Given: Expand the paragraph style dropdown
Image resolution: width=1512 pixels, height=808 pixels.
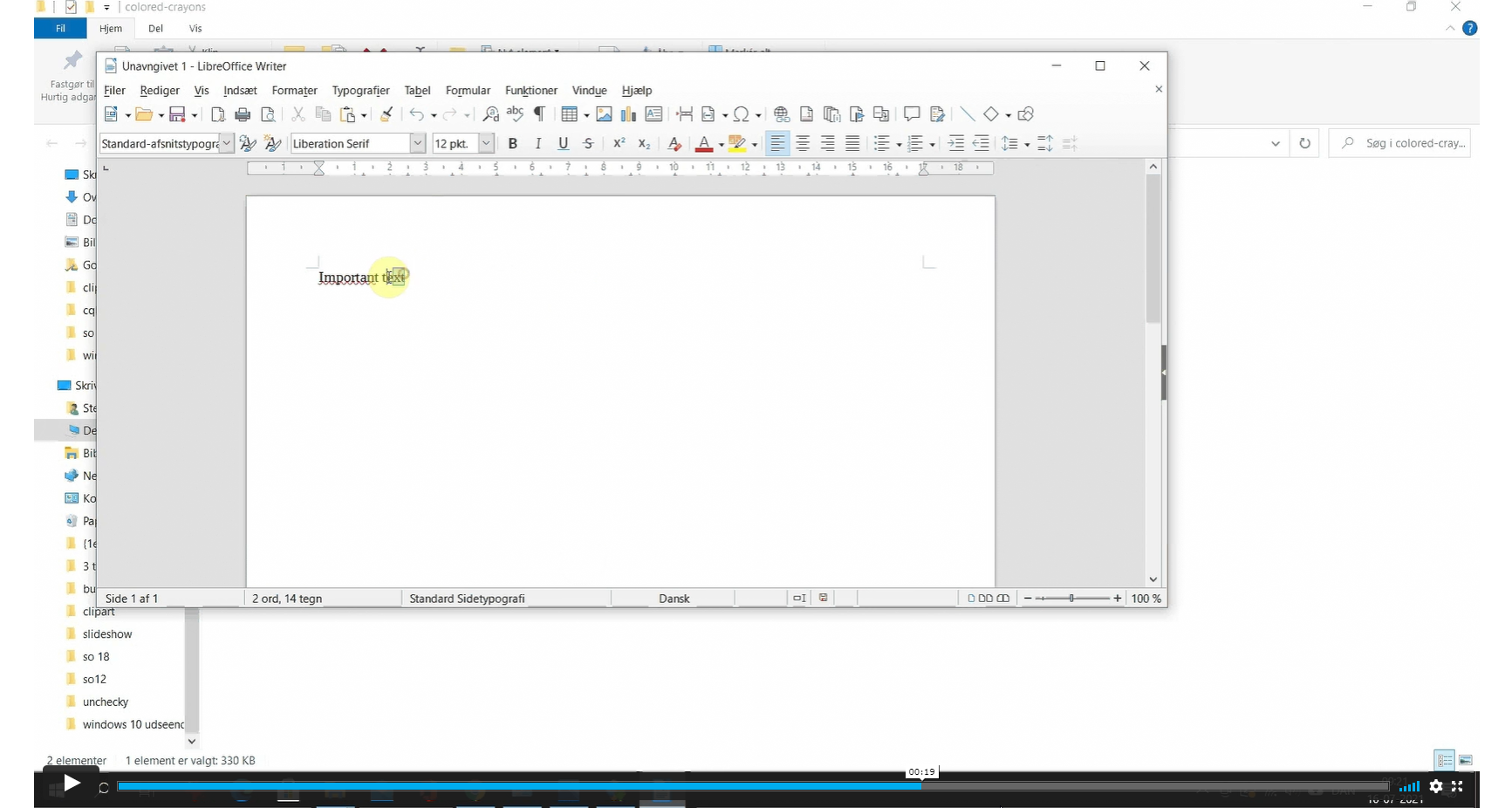Looking at the screenshot, I should 227,144.
